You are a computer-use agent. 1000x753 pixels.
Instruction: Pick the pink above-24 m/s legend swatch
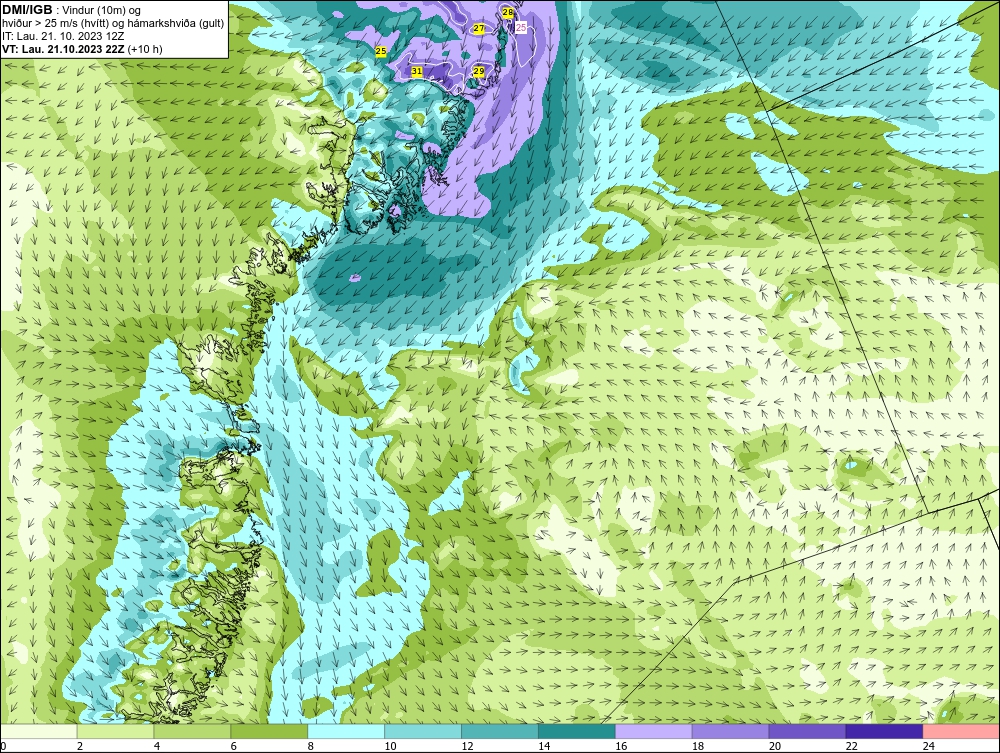tap(961, 731)
